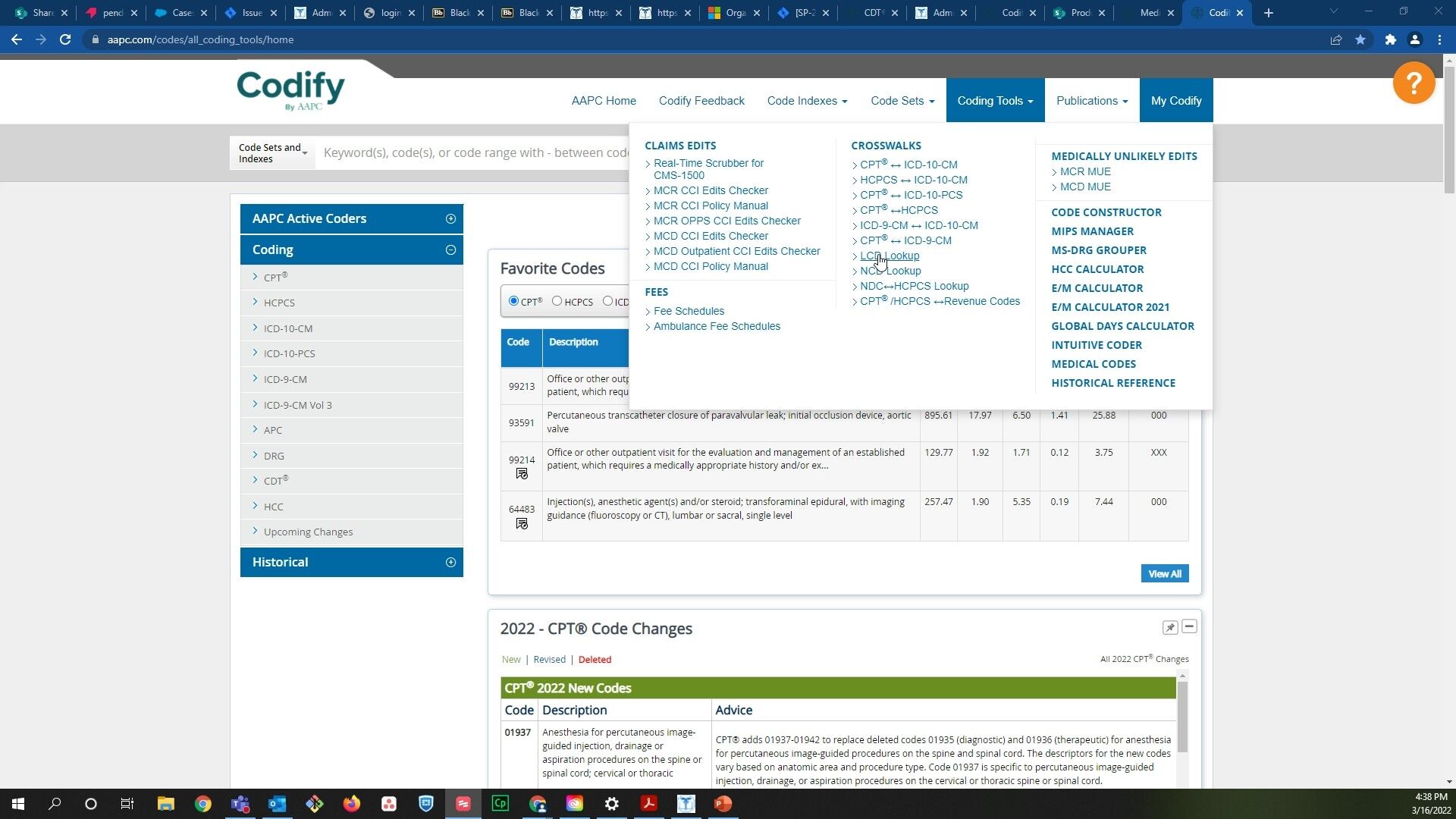This screenshot has width=1456, height=819.
Task: Switch to the Revised code changes tab
Action: tap(549, 659)
